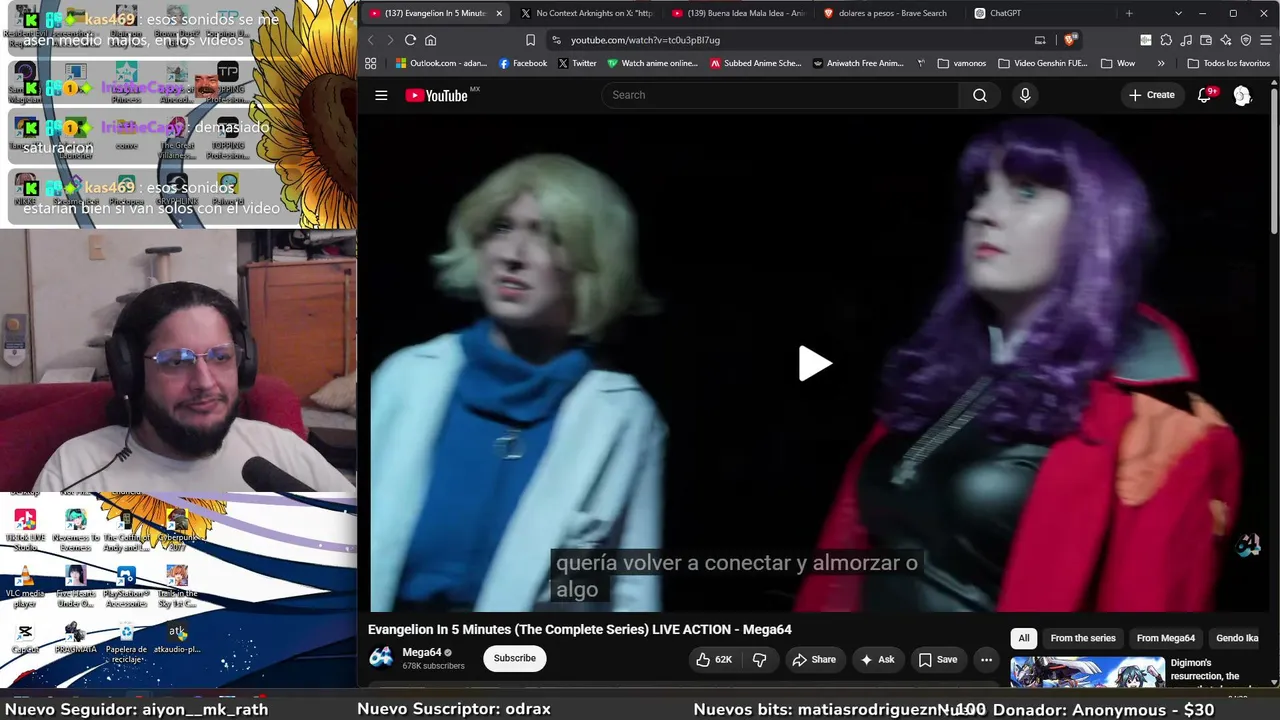
Task: Open the YouTube account avatar menu
Action: tap(1242, 95)
